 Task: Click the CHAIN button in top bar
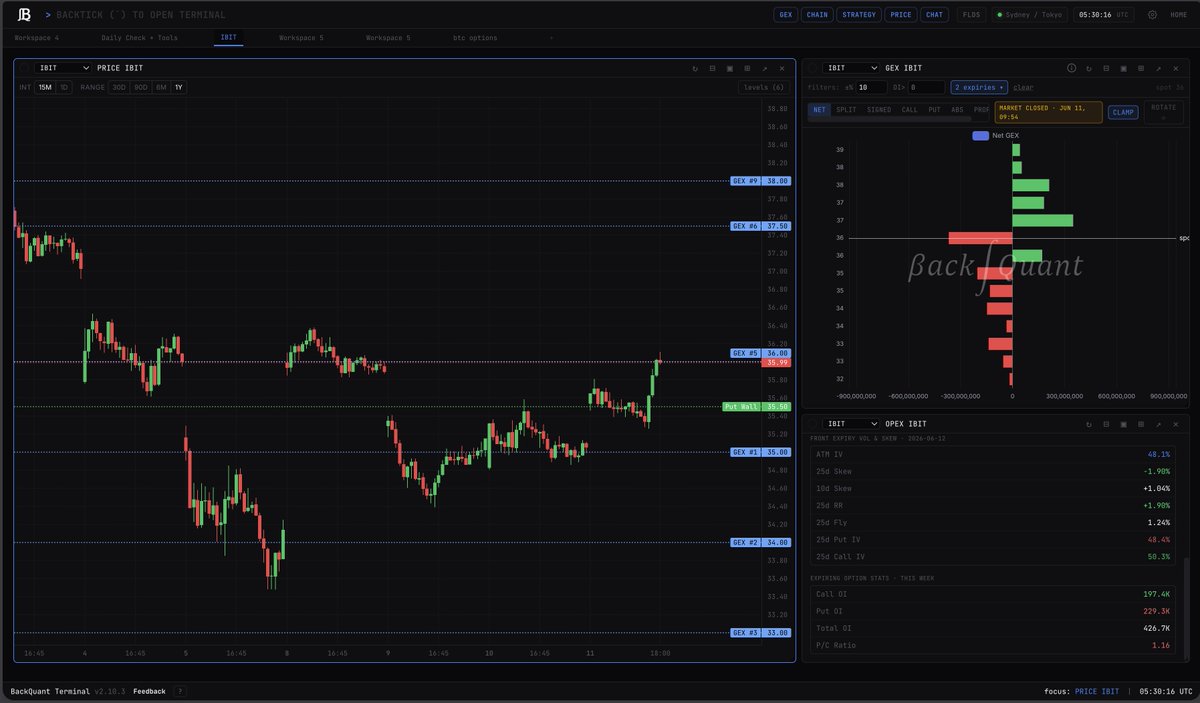817,15
